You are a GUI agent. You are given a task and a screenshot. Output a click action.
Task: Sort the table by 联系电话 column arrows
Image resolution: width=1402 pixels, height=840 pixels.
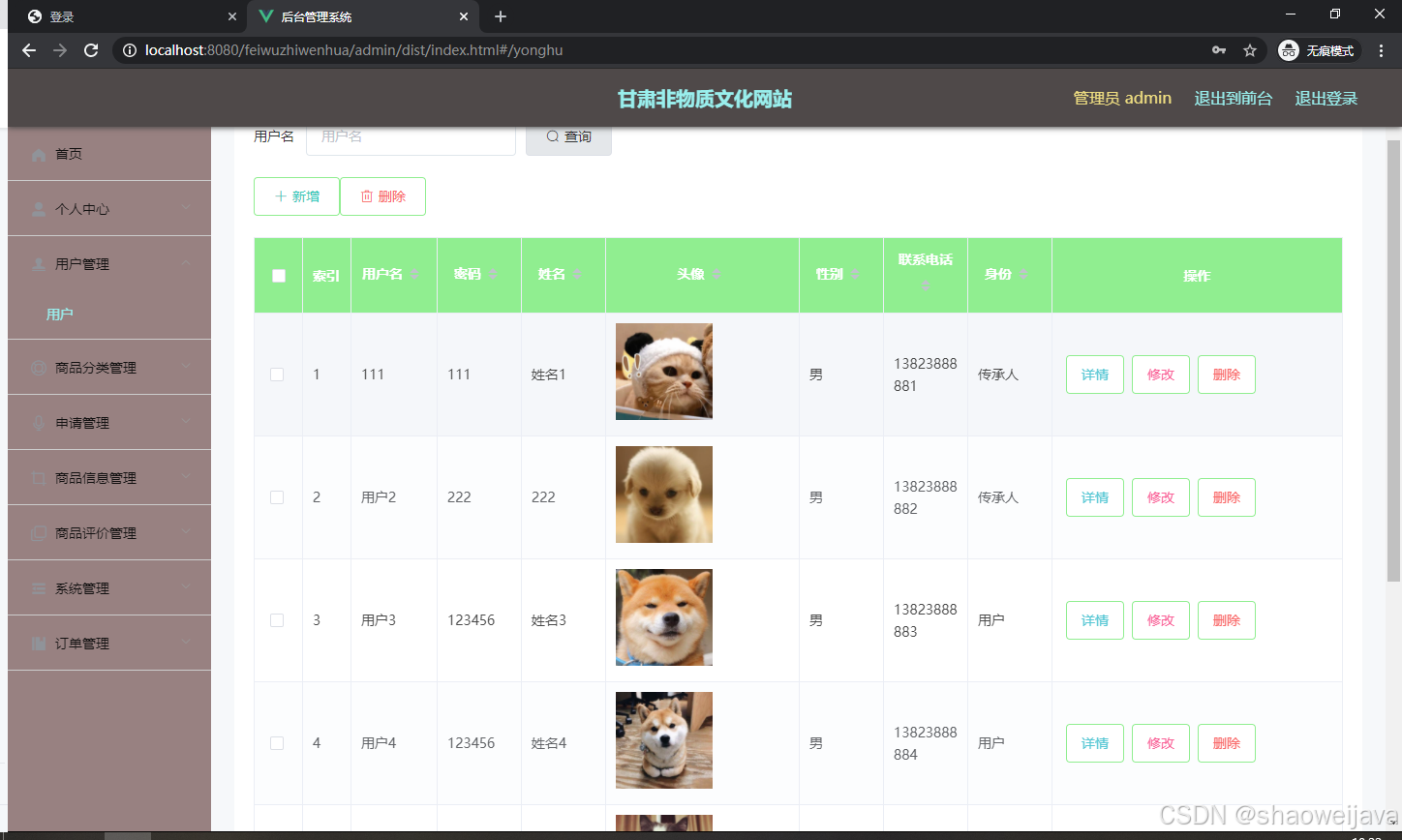point(926,286)
